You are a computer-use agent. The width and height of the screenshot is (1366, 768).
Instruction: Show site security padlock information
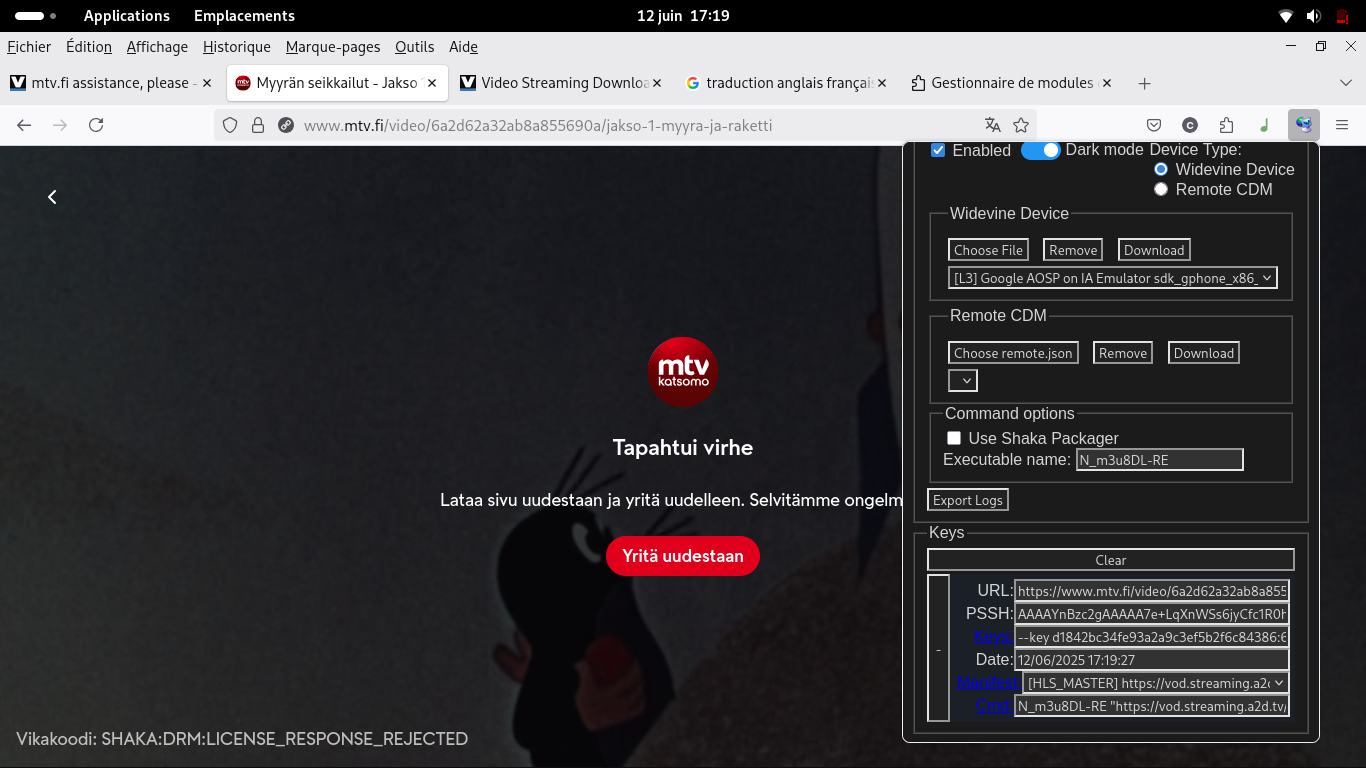click(x=258, y=125)
